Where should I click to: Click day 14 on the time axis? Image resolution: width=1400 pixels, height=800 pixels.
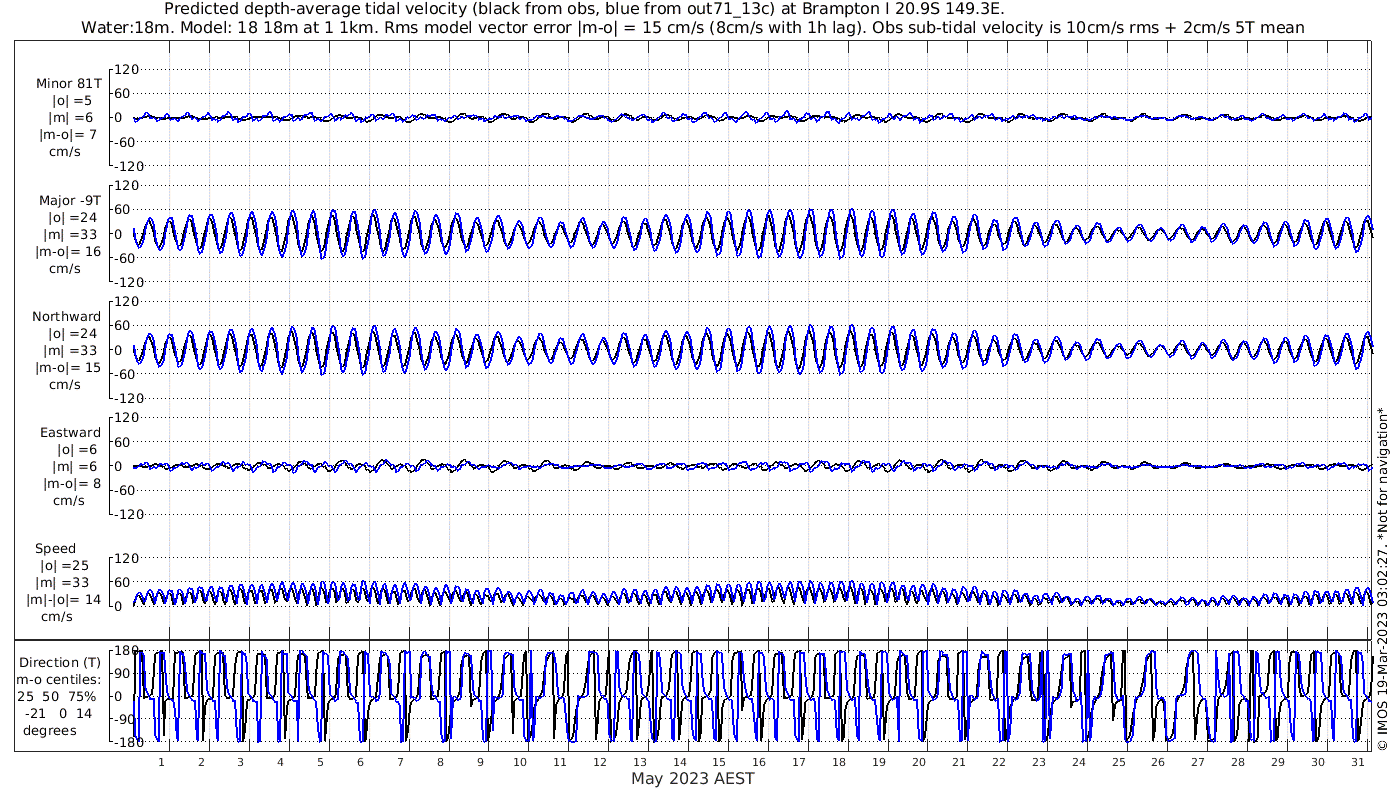click(x=679, y=761)
